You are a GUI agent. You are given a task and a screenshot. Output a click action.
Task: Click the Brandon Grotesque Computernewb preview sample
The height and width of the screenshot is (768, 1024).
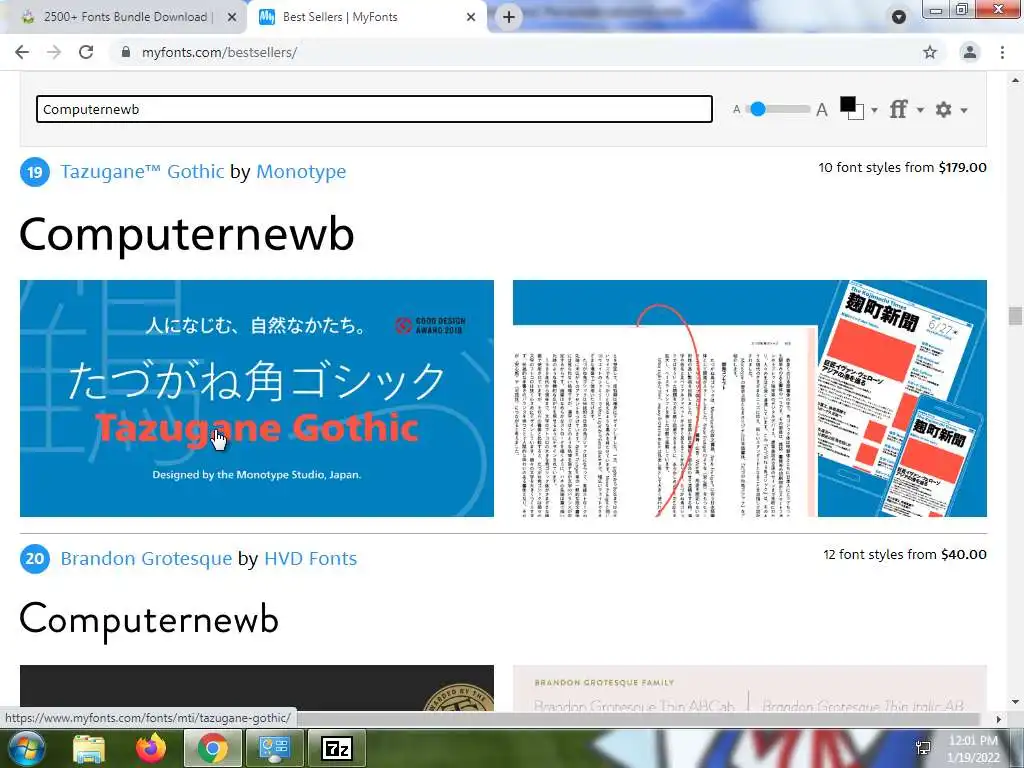click(150, 620)
